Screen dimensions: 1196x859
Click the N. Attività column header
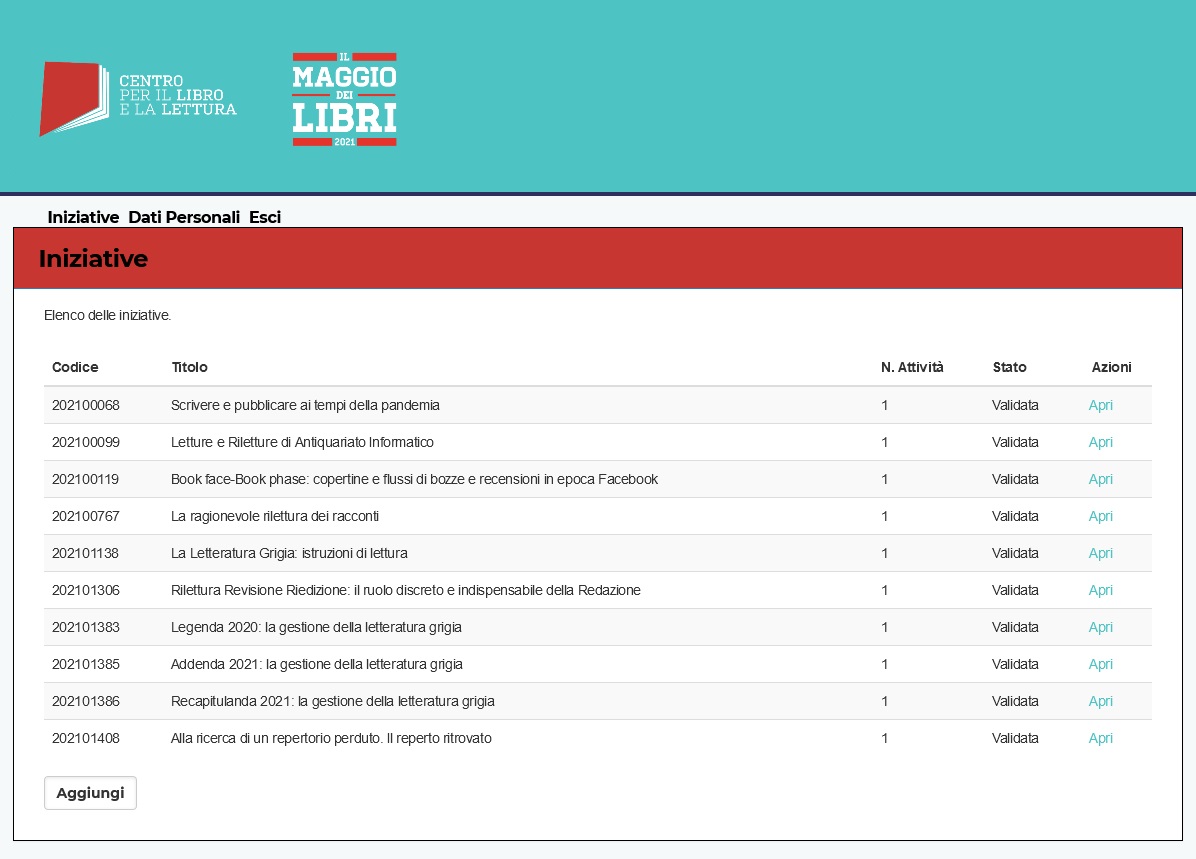tap(911, 367)
